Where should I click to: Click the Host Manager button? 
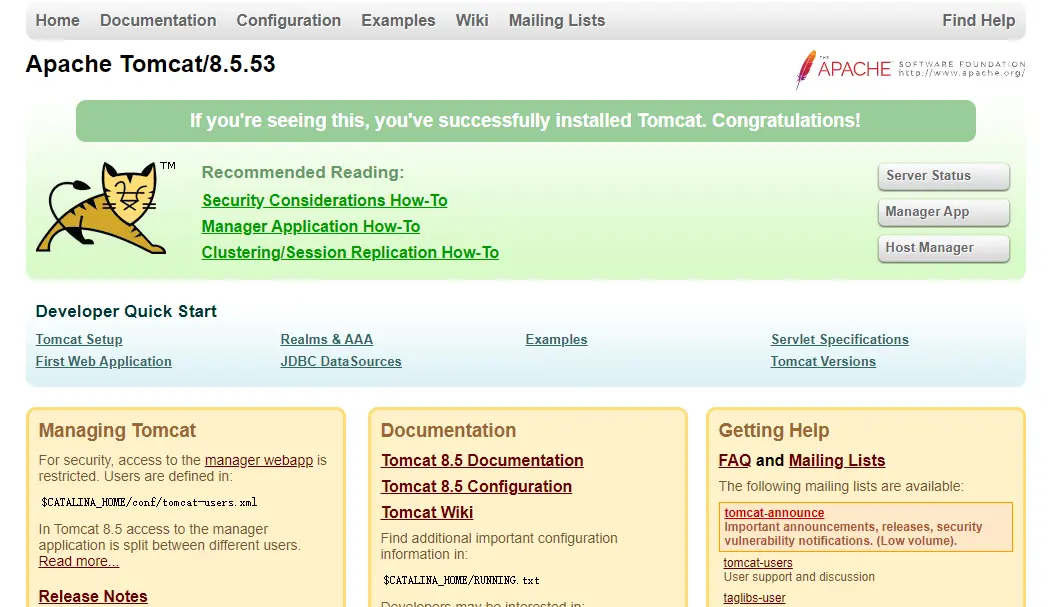(x=943, y=248)
